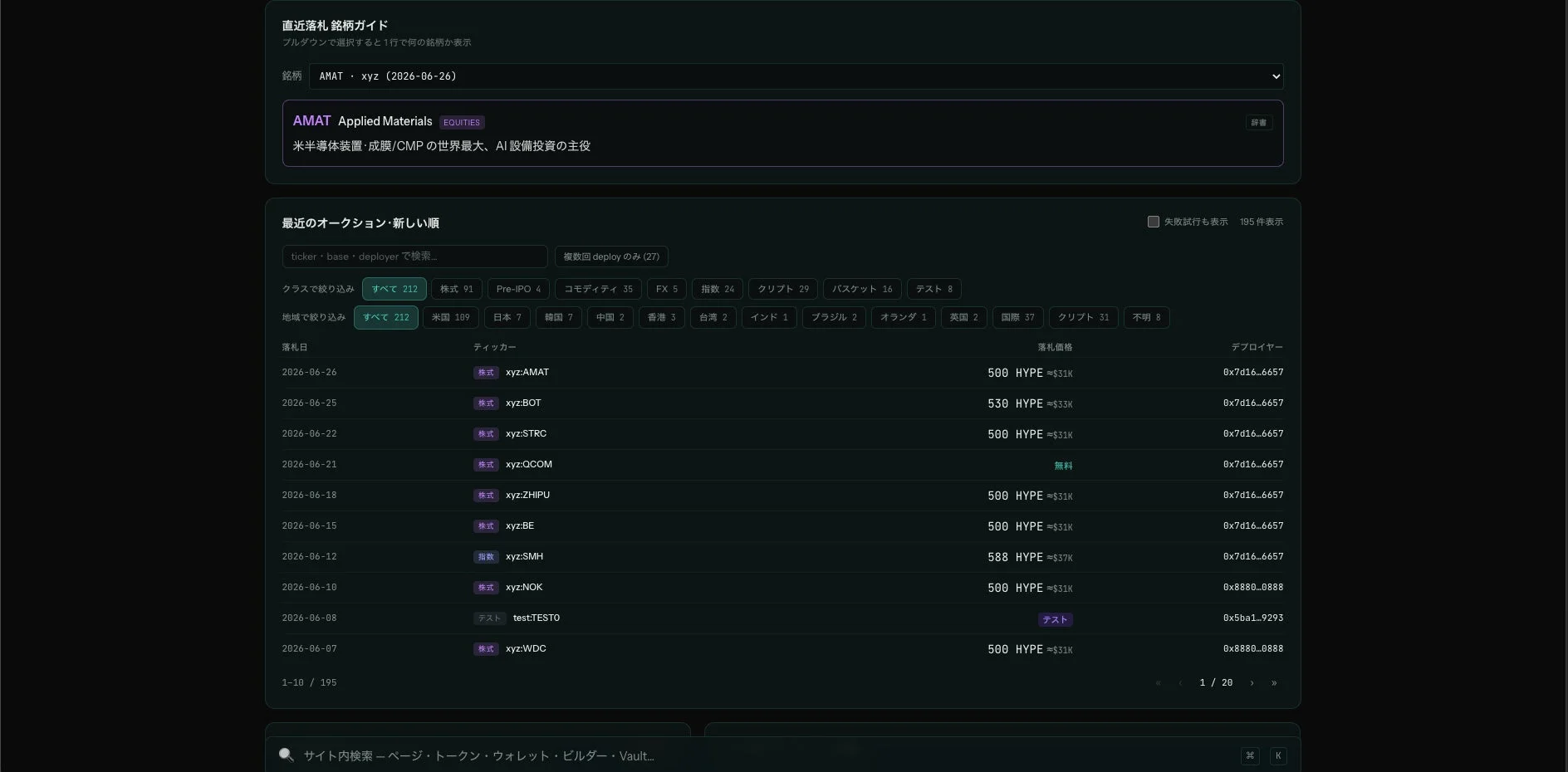Click deployer 0x5ba1…9293 on the TEST0 row
This screenshot has width=1568, height=772.
(x=1253, y=618)
